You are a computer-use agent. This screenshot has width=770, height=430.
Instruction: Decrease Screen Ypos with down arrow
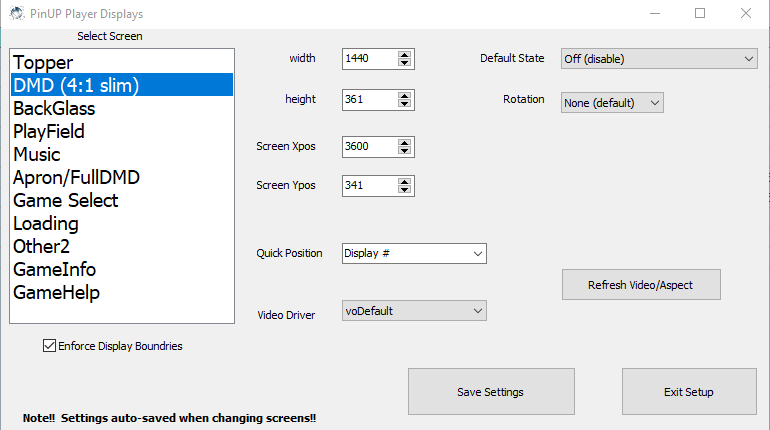(405, 190)
